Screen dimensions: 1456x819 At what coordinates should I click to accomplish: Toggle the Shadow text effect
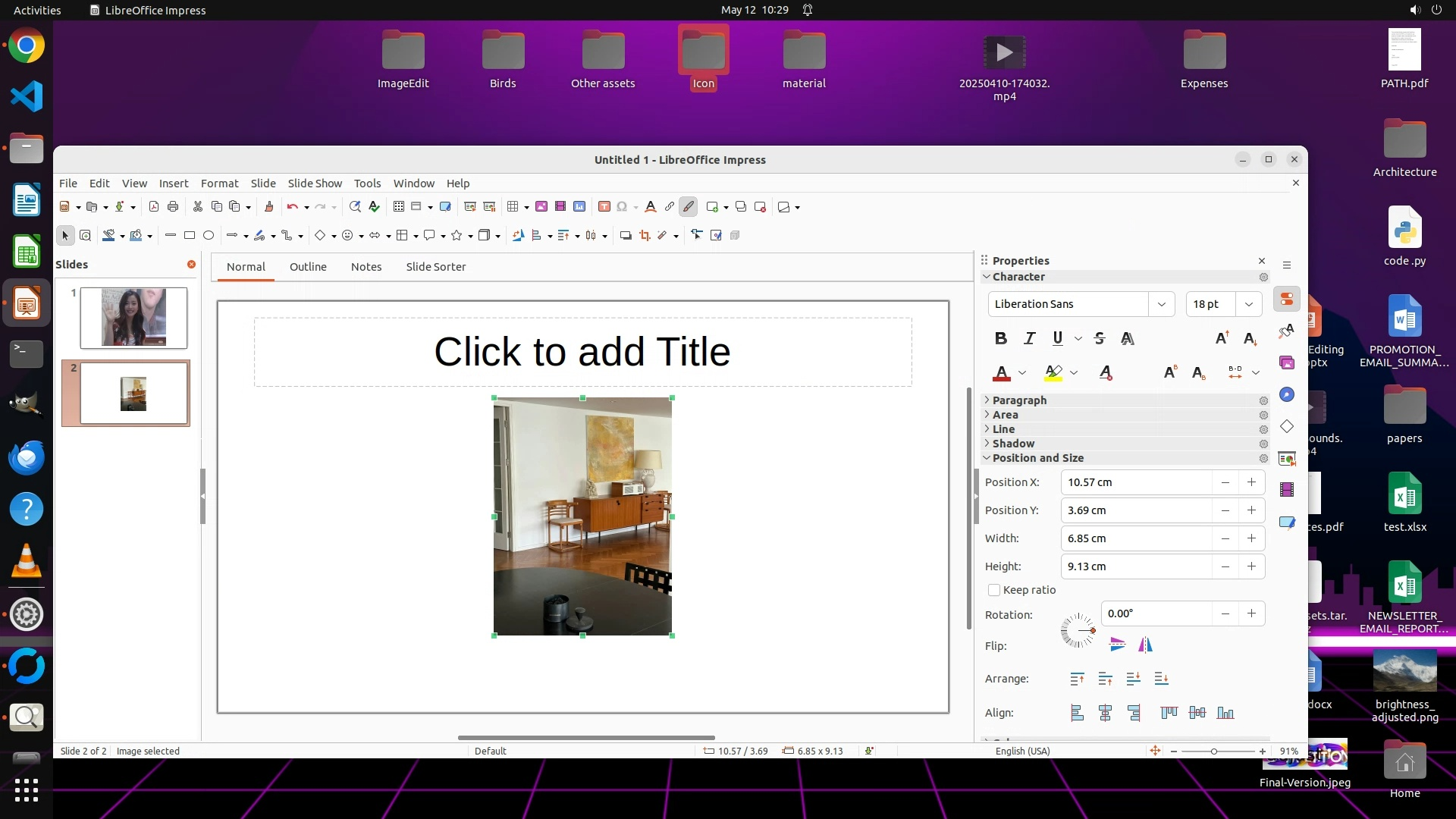point(1128,339)
